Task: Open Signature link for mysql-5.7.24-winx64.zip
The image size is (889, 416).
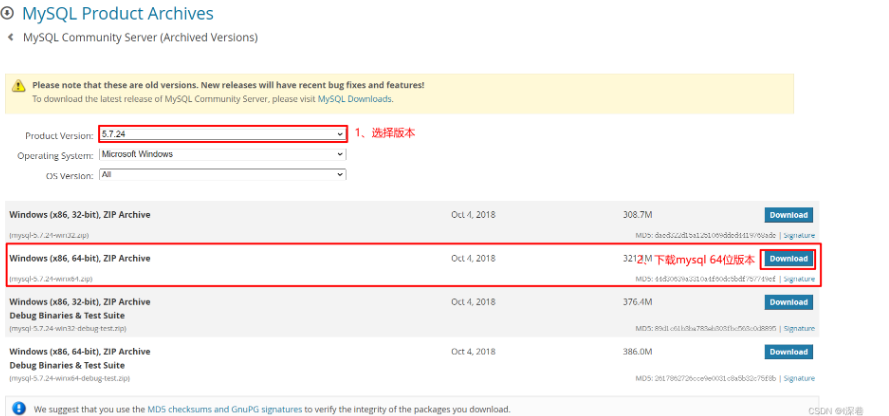Action: pyautogui.click(x=799, y=279)
